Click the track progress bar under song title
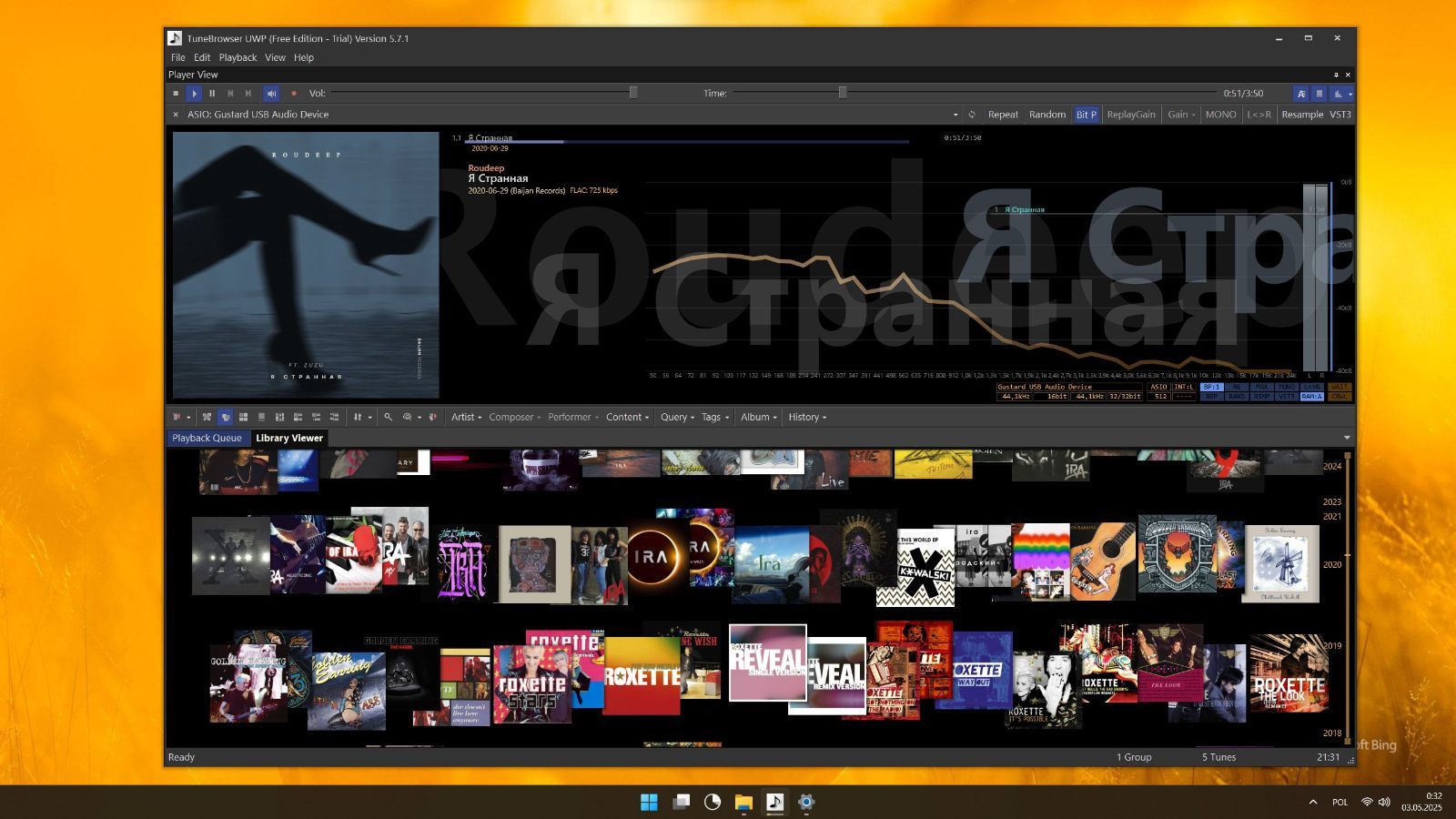 coord(687,142)
